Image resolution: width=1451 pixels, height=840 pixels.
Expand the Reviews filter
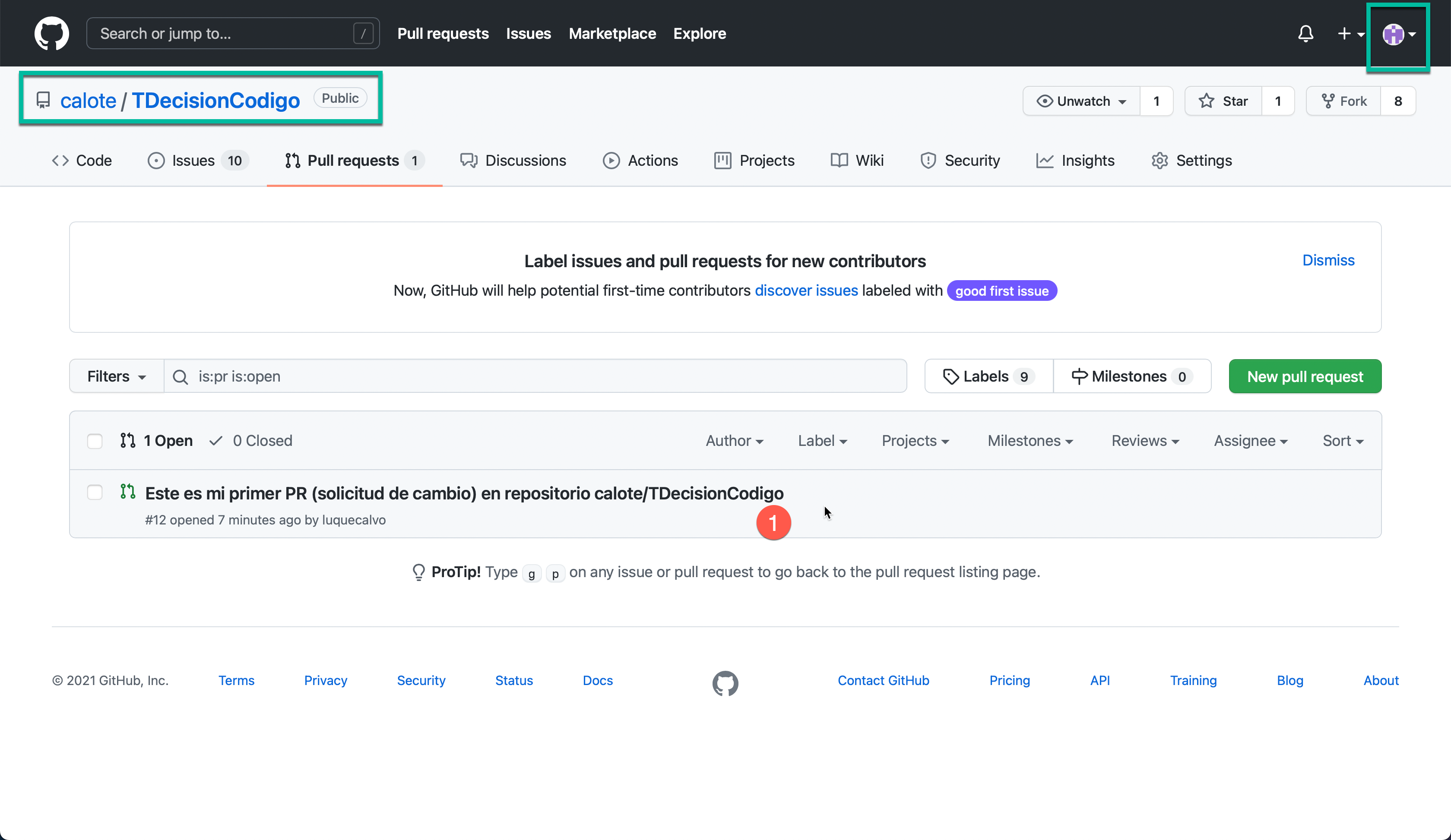[x=1145, y=441]
